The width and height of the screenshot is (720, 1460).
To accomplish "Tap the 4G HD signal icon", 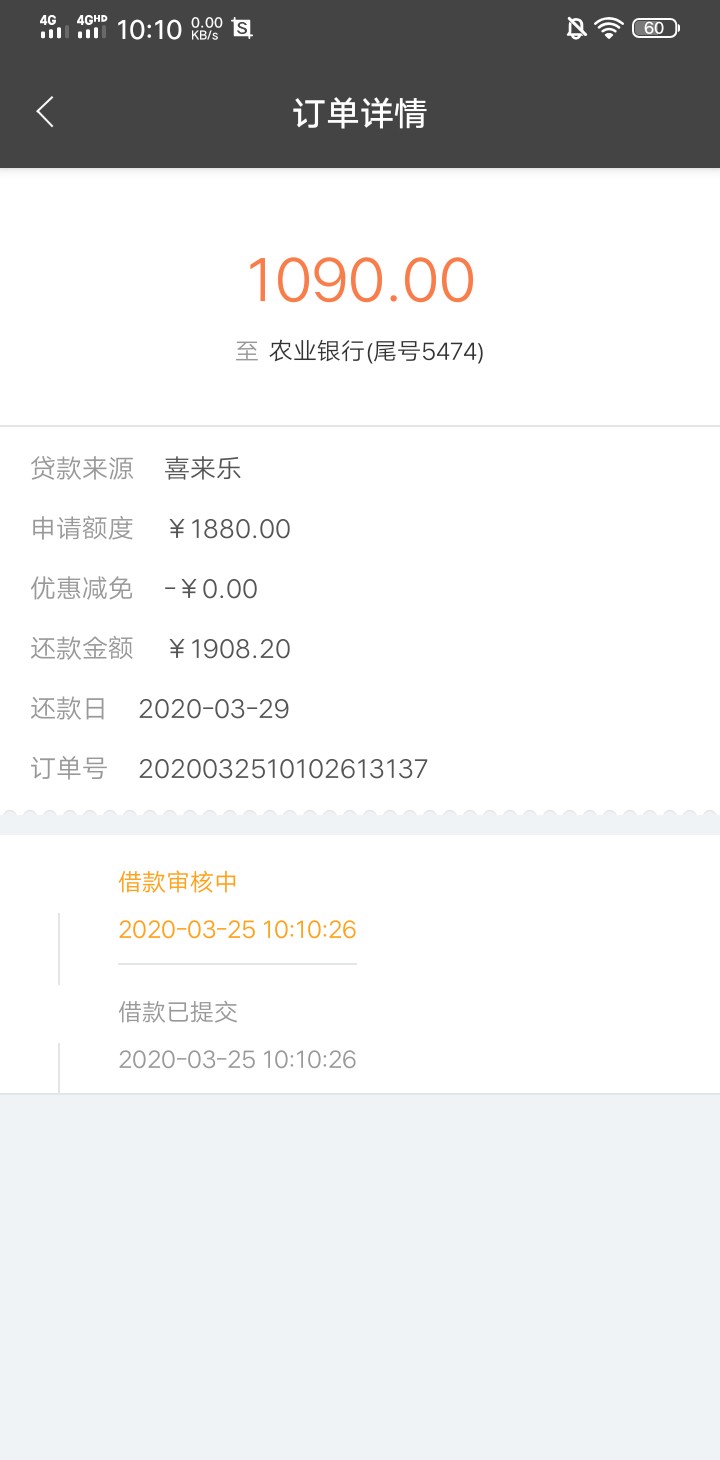I will click(x=92, y=27).
